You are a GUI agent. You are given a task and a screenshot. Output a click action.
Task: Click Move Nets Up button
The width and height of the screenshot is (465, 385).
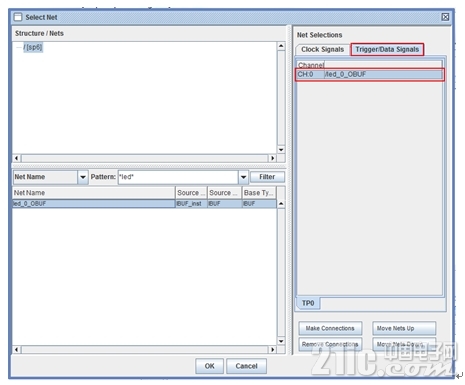[x=404, y=328]
